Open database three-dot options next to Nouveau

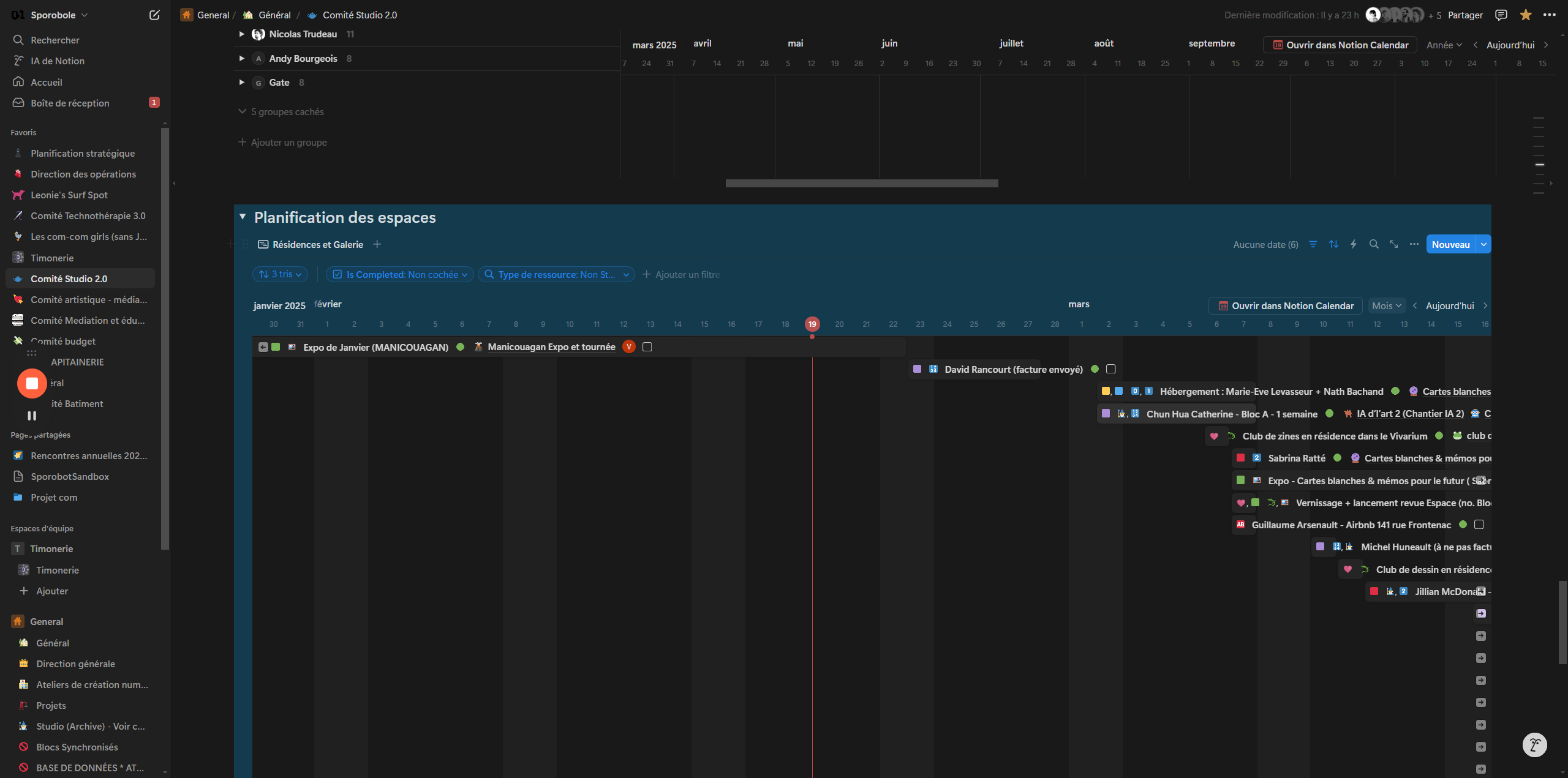click(x=1414, y=244)
